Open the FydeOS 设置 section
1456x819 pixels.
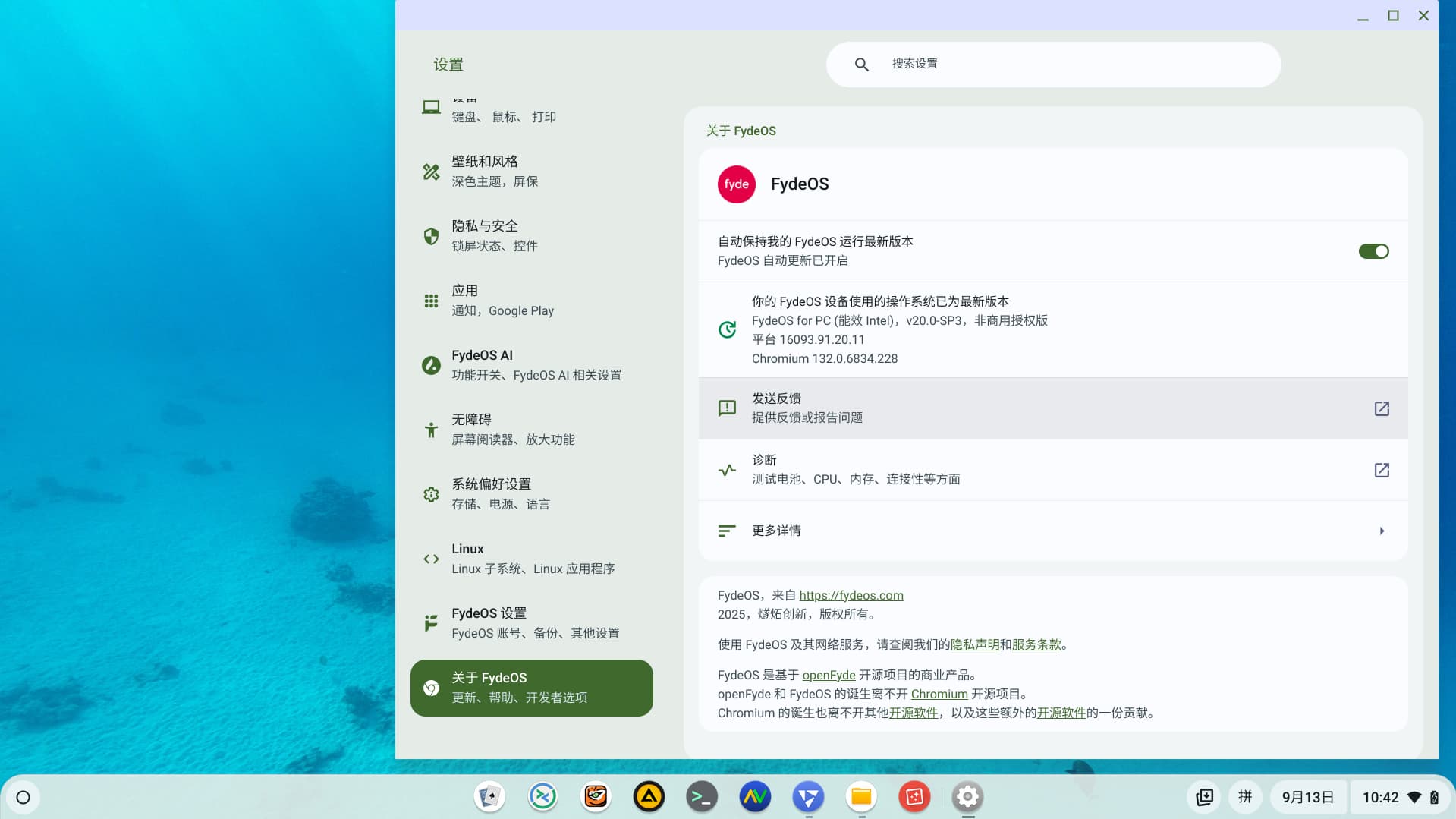pyautogui.click(x=531, y=623)
